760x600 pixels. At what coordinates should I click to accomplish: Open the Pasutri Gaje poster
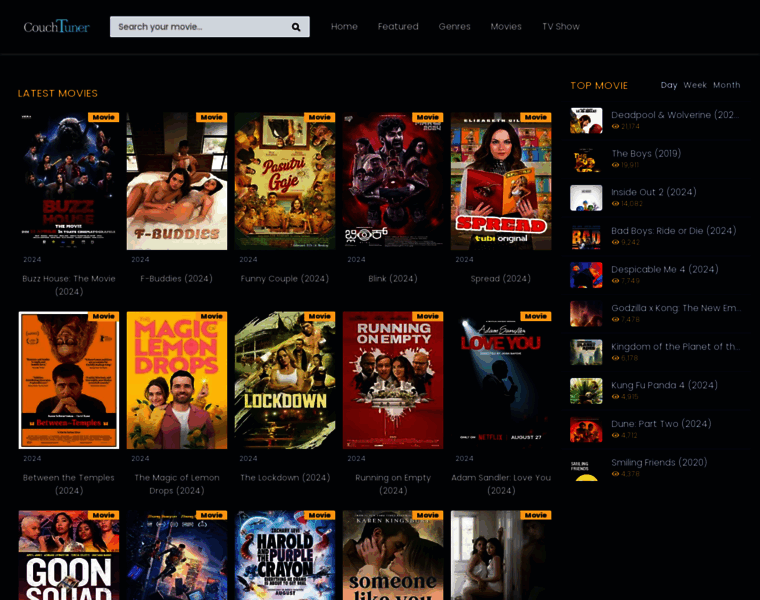(285, 181)
